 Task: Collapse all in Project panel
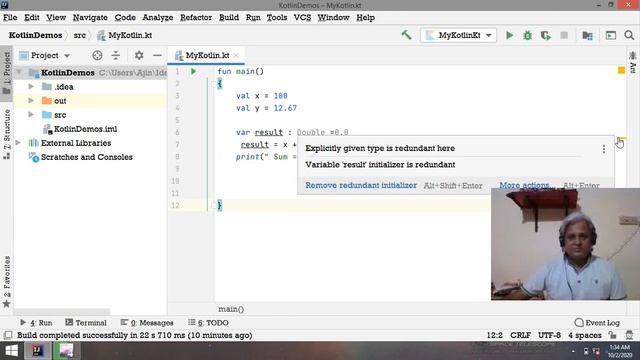tap(116, 55)
